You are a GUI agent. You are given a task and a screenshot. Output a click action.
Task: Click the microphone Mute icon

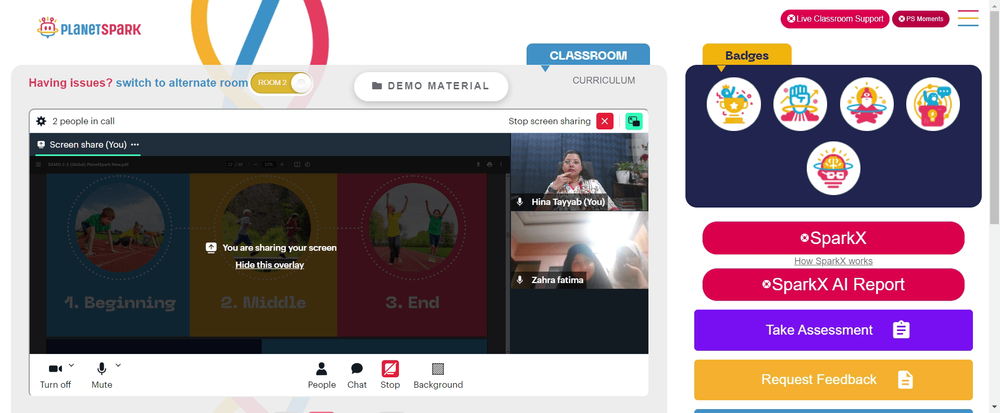[x=101, y=368]
